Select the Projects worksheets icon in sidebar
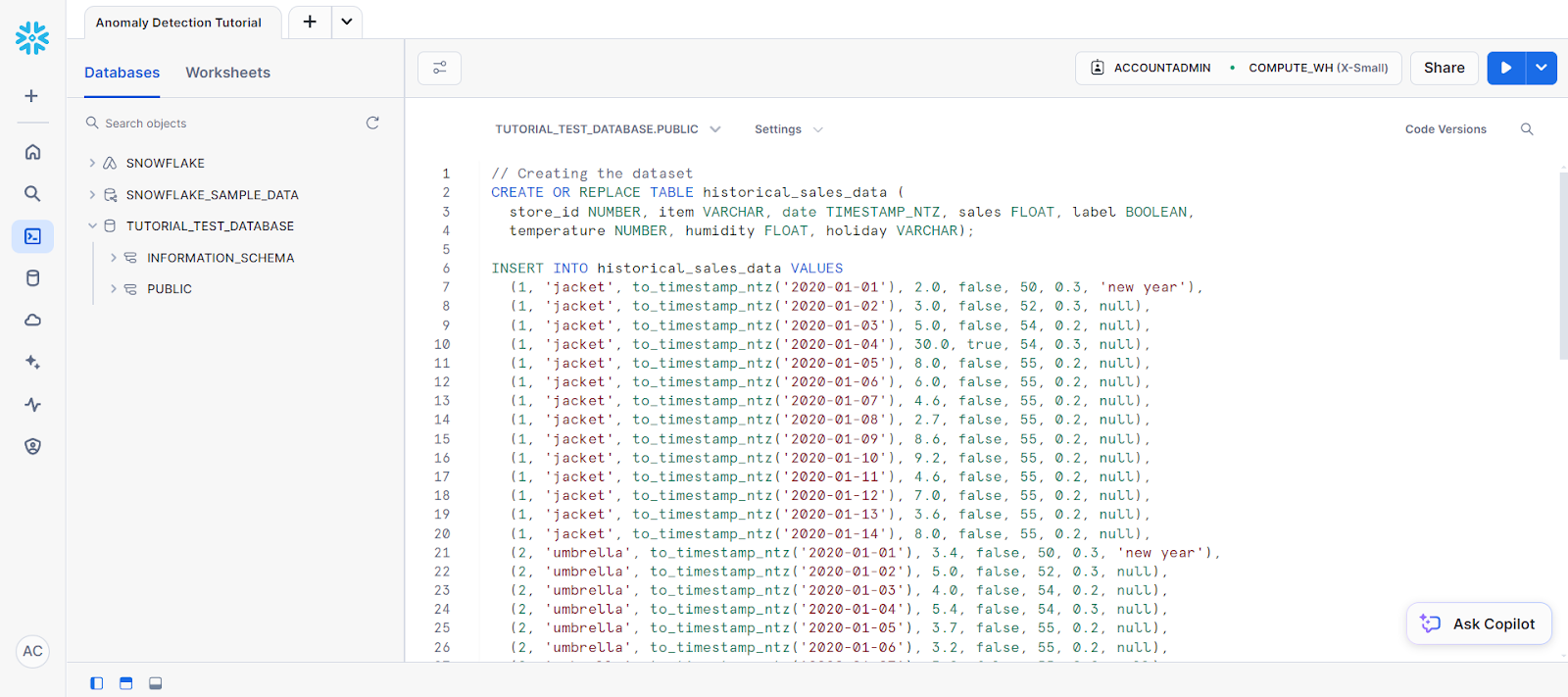The image size is (1568, 697). coord(32,236)
